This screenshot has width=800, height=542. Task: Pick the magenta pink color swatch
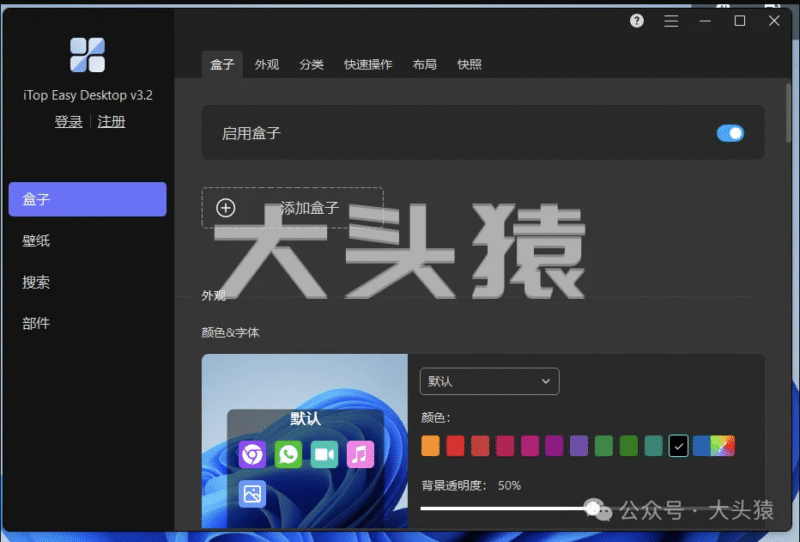pyautogui.click(x=530, y=446)
